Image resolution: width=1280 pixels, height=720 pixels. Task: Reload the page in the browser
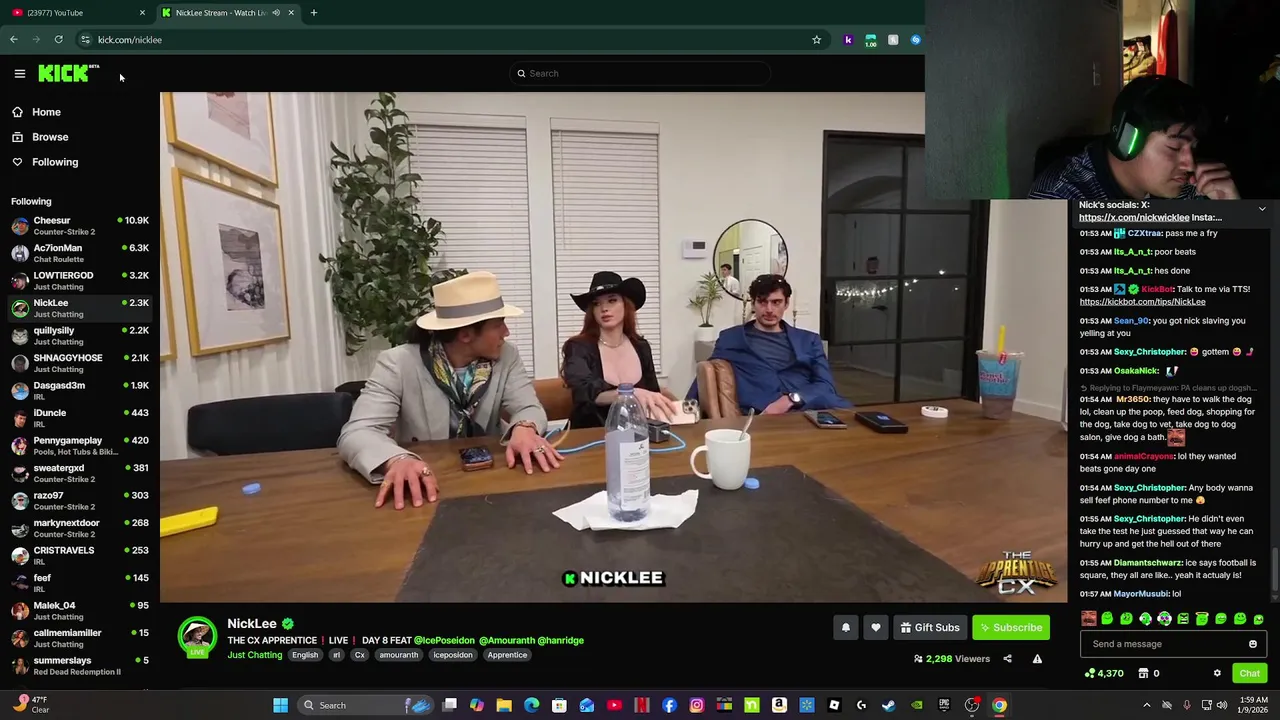click(x=58, y=40)
